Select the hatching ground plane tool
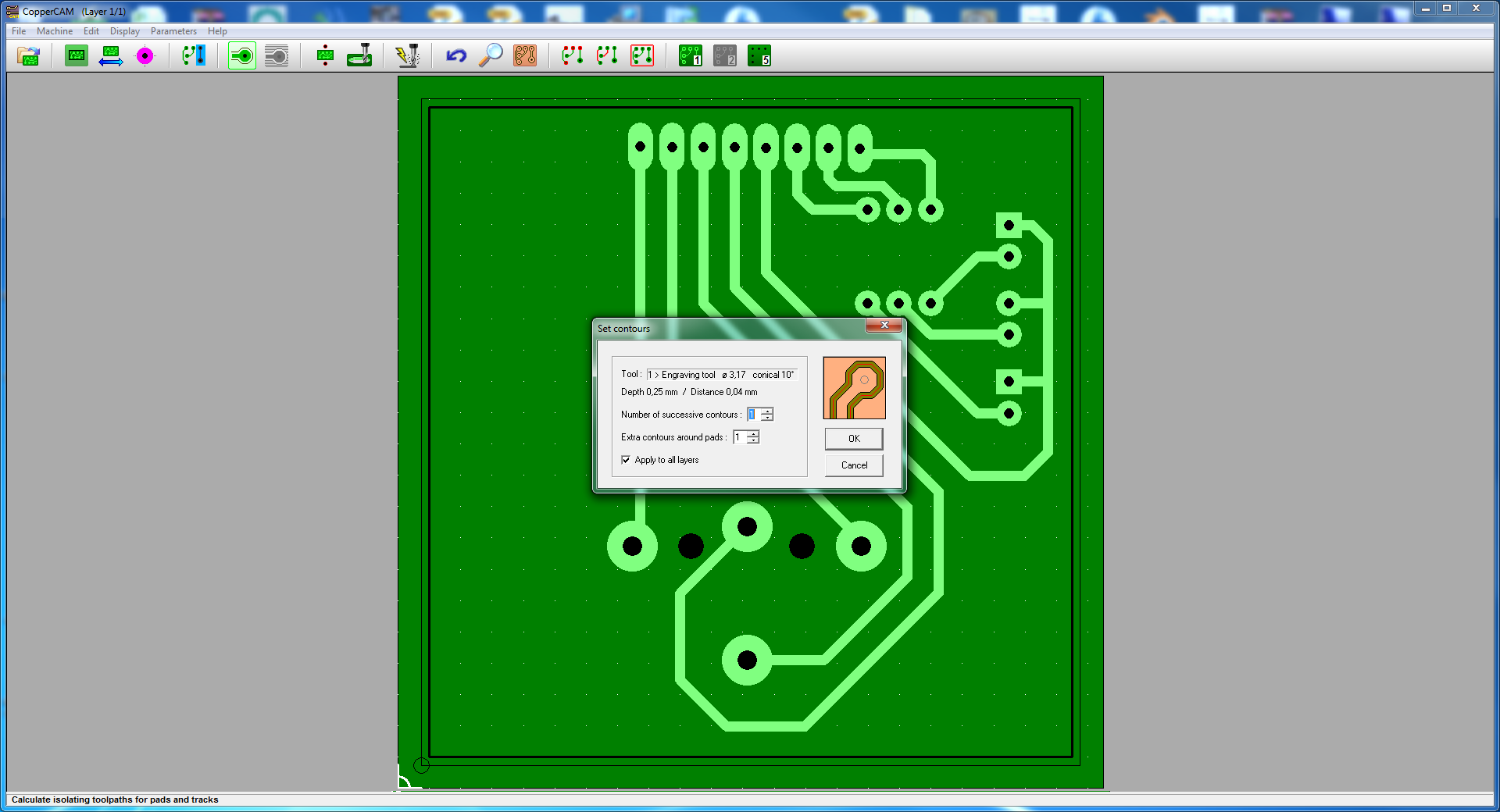 pos(276,55)
